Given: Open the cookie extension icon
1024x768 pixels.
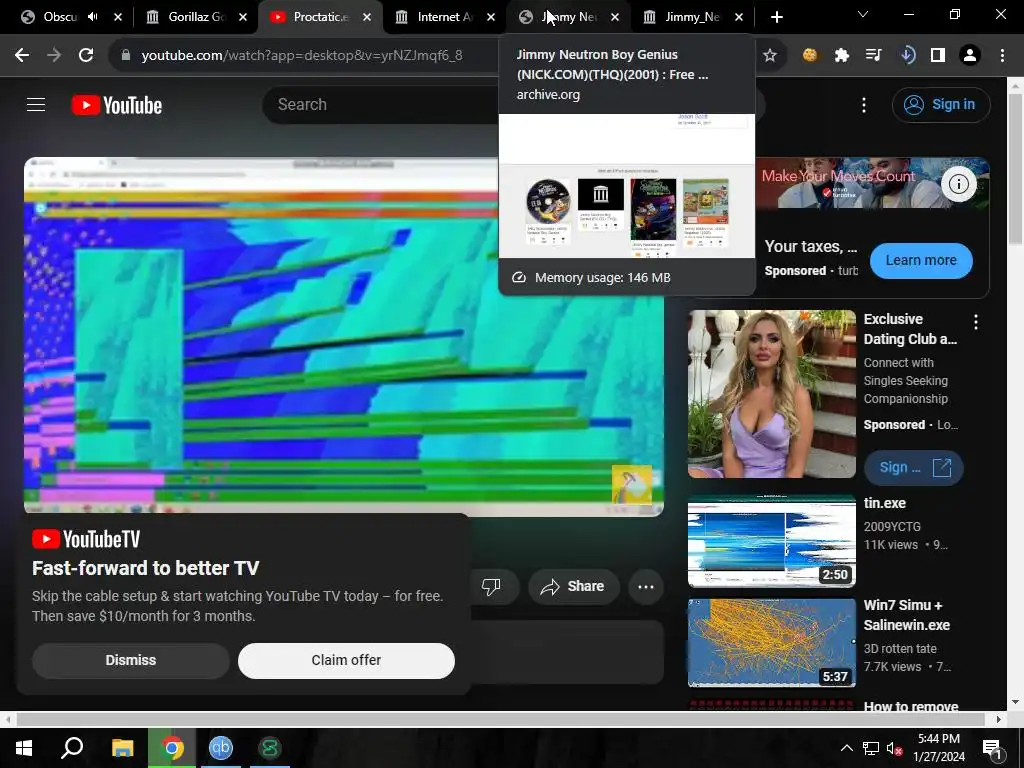Looking at the screenshot, I should 810,56.
